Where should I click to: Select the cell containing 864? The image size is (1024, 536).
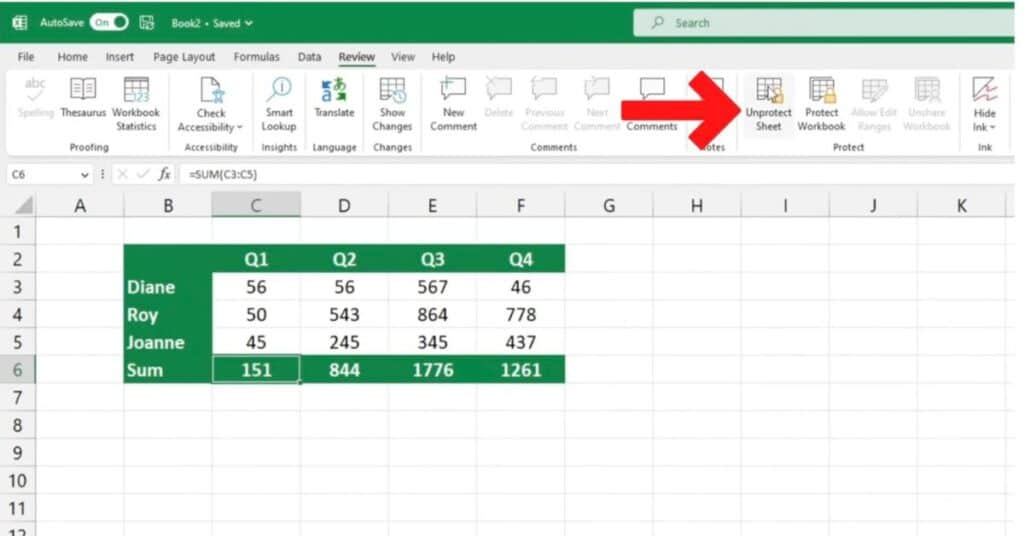click(432, 315)
